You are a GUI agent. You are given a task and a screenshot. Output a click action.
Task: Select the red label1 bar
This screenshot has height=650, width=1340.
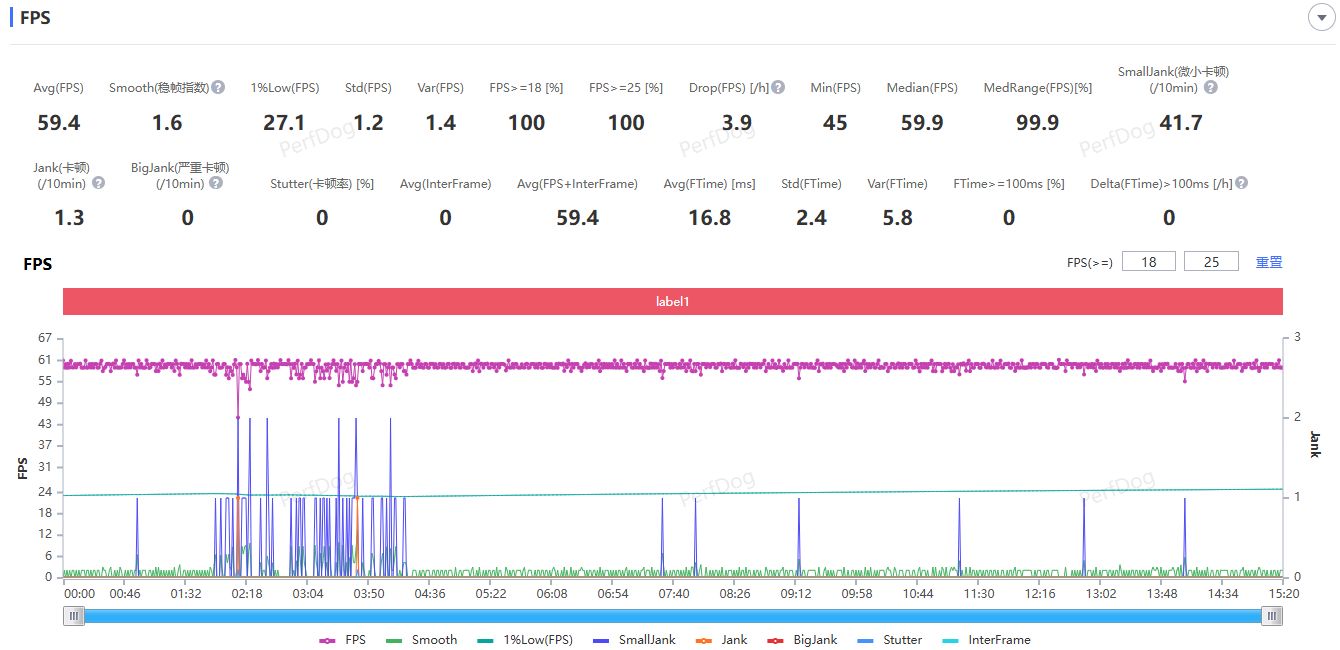673,301
